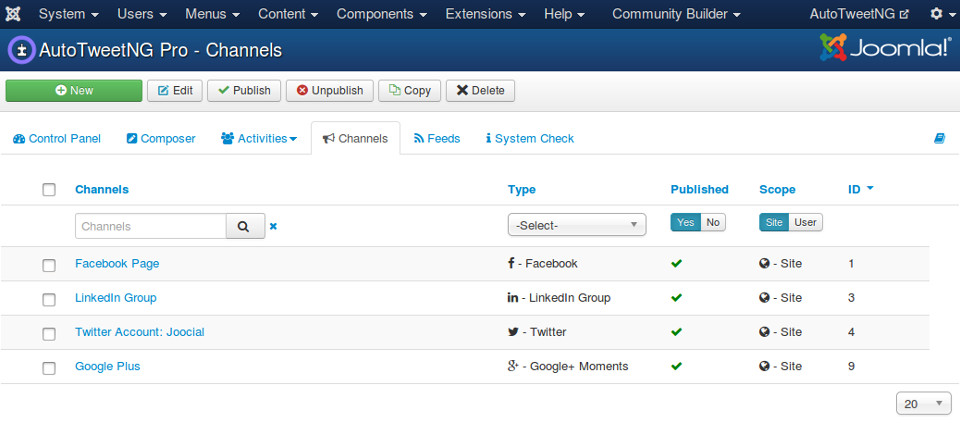Open the LinkedIn Group channel link

tap(116, 298)
